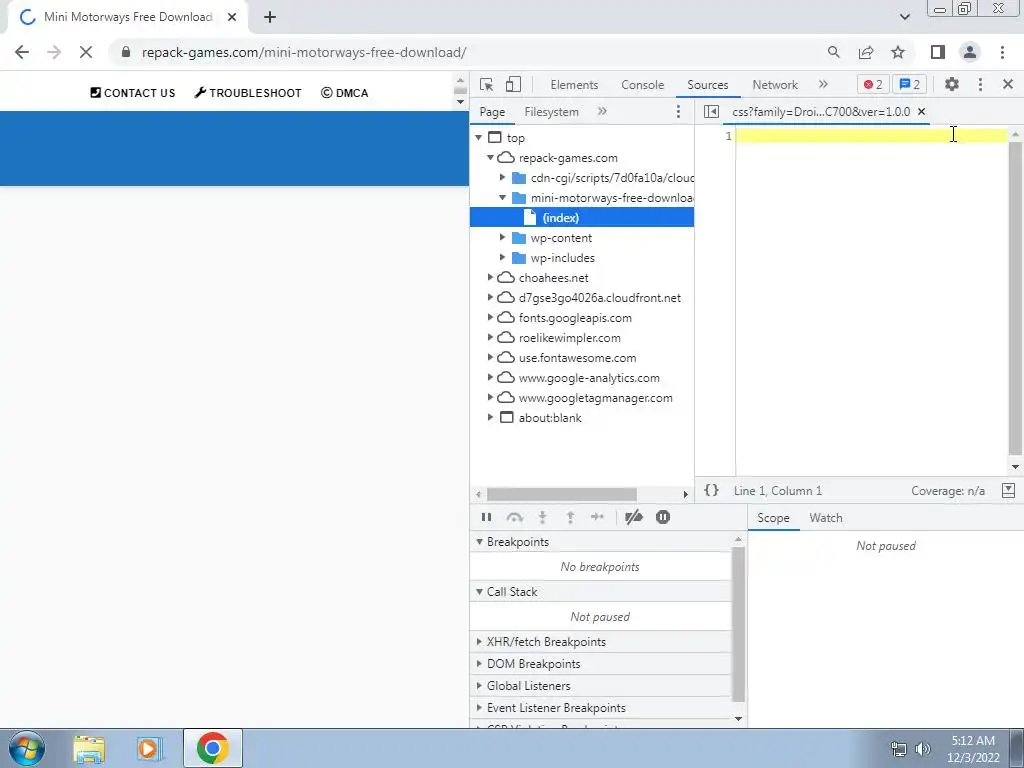This screenshot has height=768, width=1024.
Task: Click the blue issues counter badge
Action: point(910,84)
